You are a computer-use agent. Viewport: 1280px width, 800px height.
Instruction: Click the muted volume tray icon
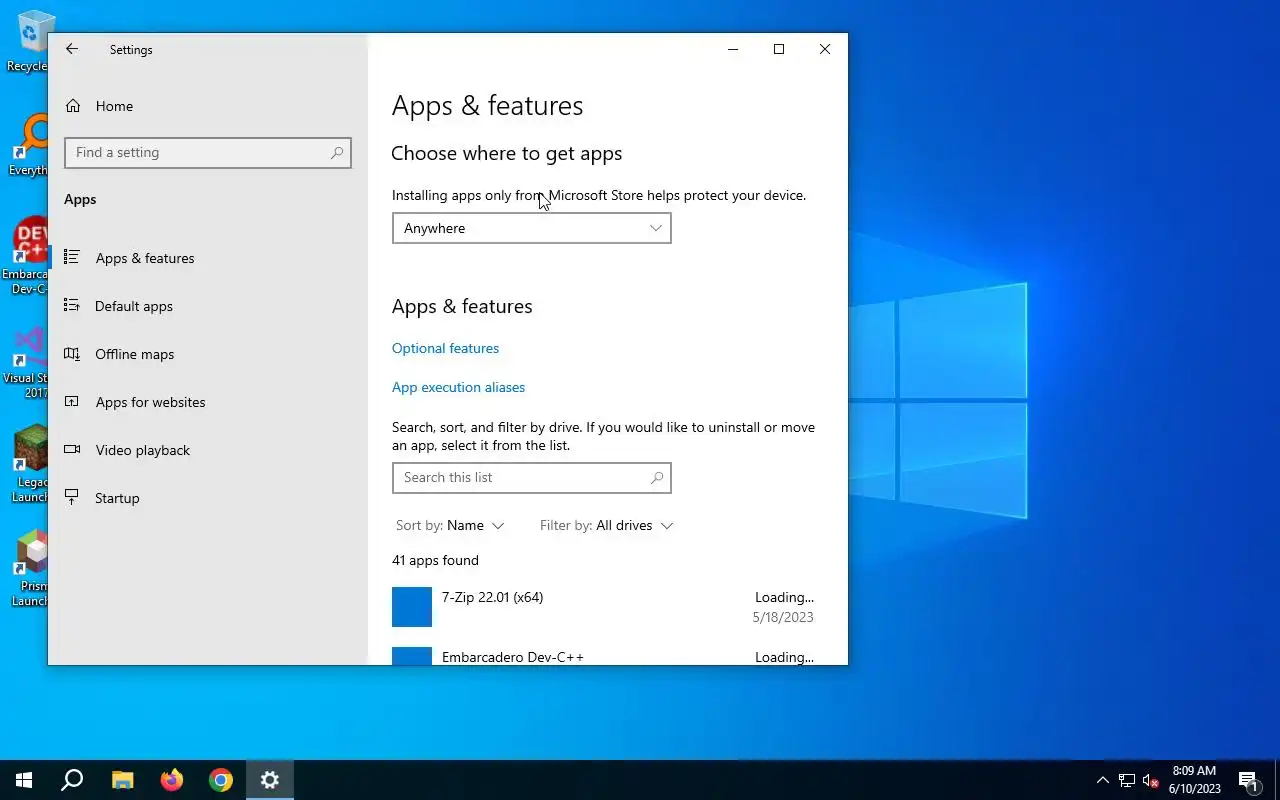[1151, 780]
